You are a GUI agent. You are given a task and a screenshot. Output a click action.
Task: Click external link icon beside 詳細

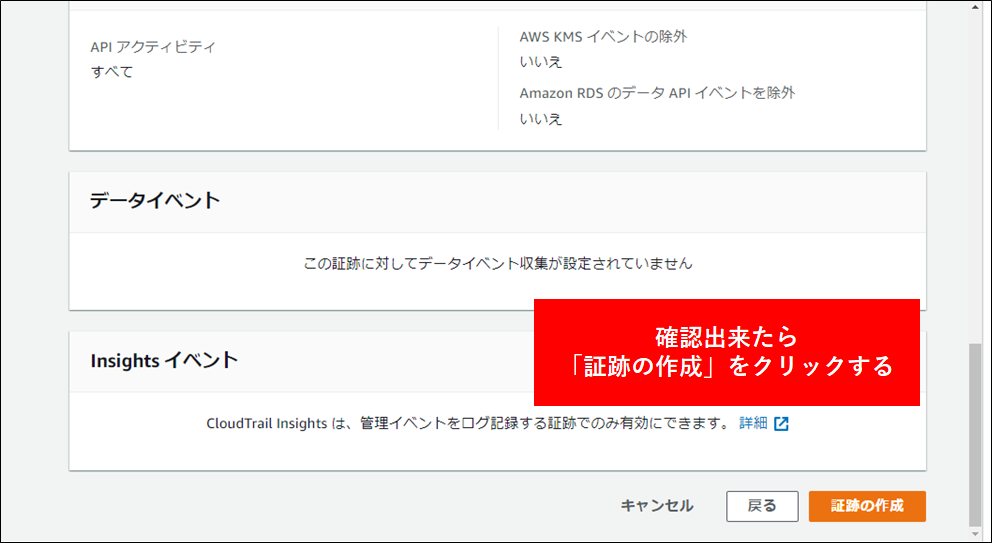[781, 423]
